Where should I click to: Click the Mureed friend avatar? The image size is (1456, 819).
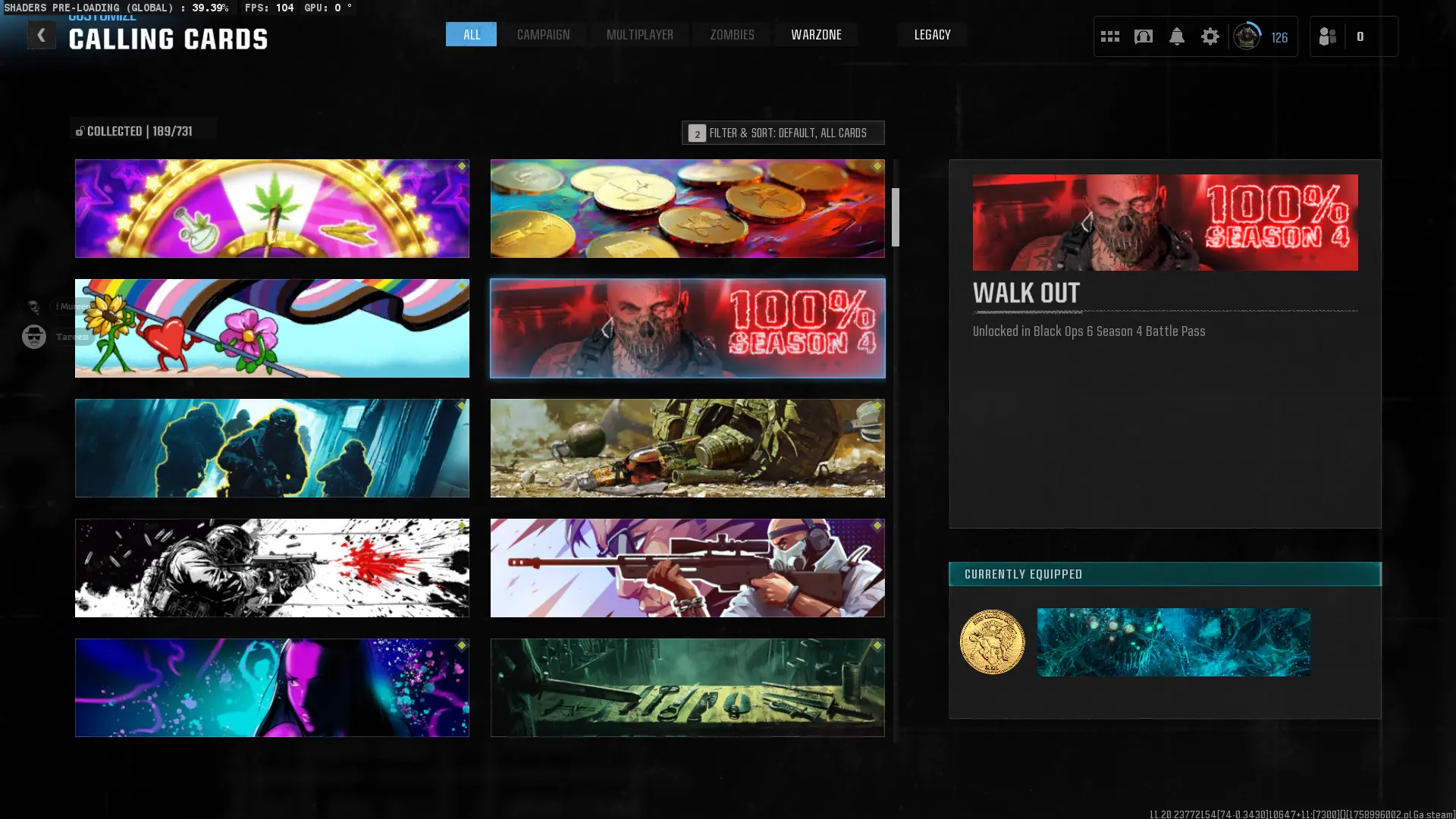click(33, 306)
